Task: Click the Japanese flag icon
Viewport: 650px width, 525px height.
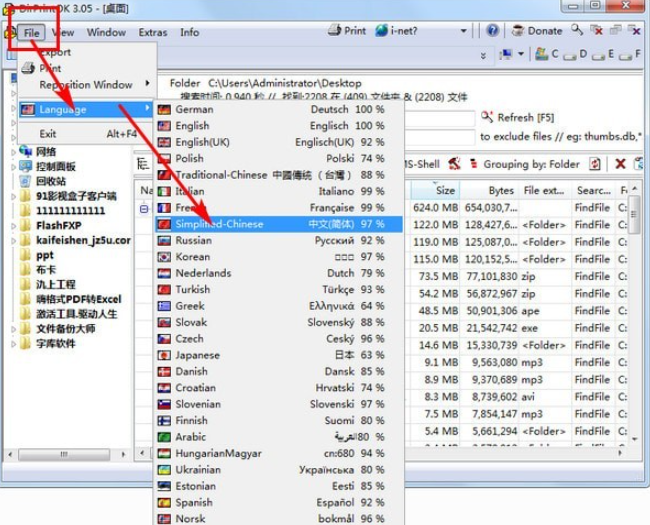Action: pyautogui.click(x=164, y=355)
